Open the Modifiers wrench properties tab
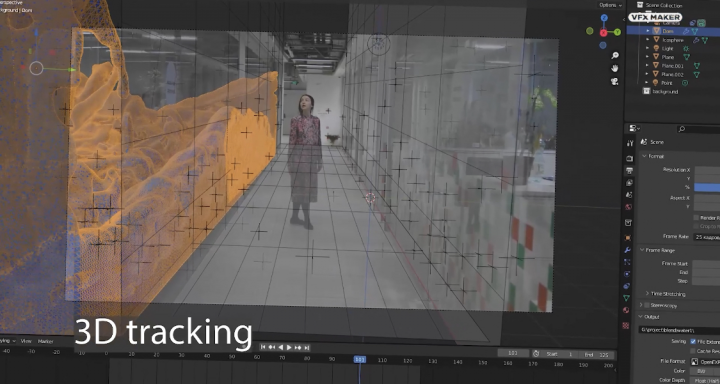Viewport: 720px width, 384px height. pos(628,250)
